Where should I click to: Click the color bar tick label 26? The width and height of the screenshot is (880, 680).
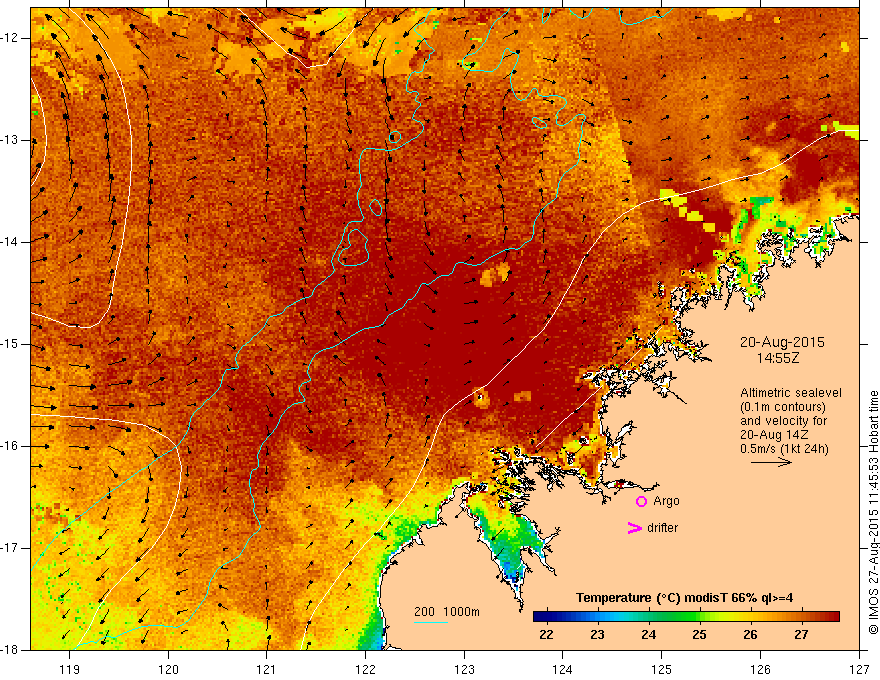750,635
